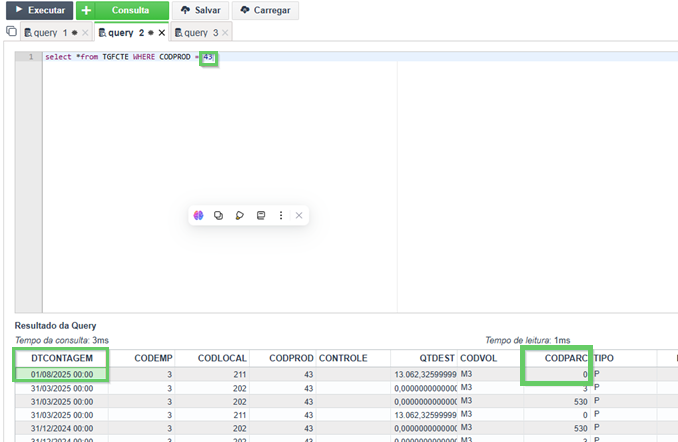Click the highlighter icon in floating toolbar
Viewport: 678px width, 442px height.
coord(239,215)
